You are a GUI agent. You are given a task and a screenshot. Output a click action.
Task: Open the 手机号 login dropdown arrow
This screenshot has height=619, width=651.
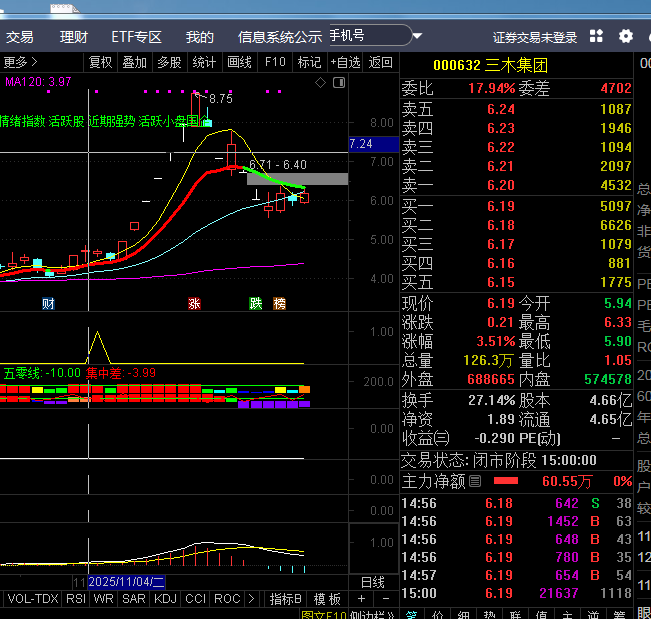click(415, 35)
